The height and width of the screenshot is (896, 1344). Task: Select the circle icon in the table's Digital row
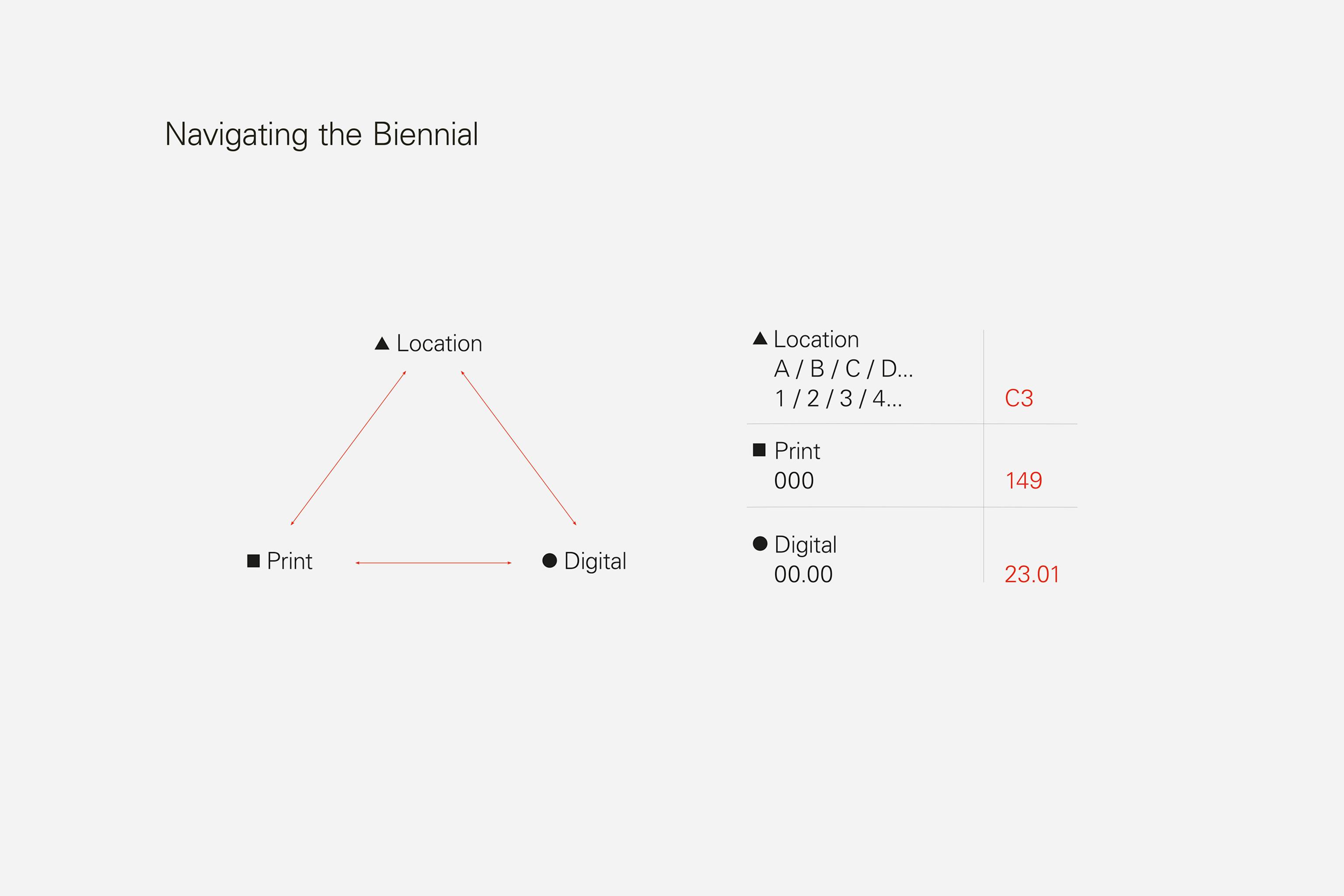point(760,543)
